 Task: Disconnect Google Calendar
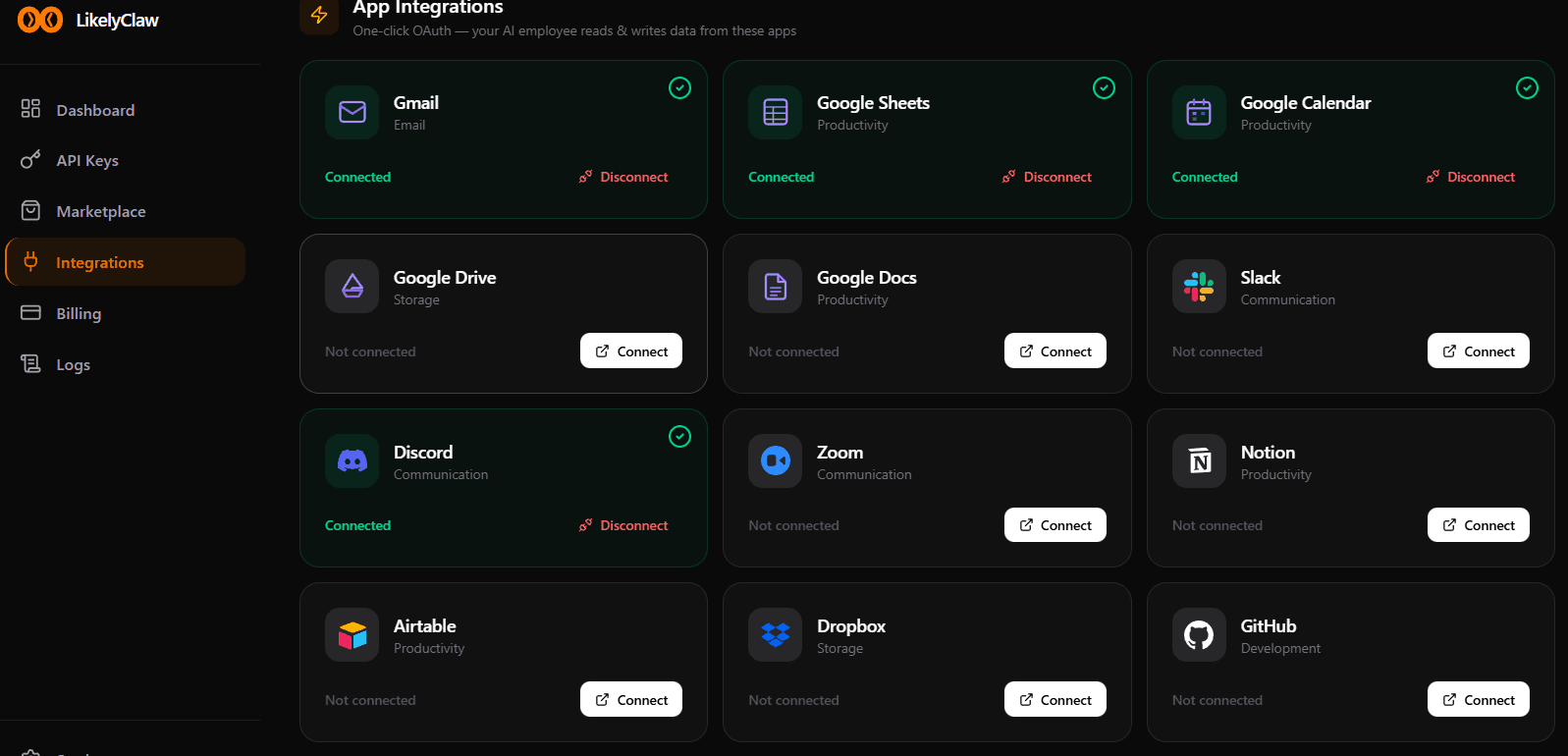click(x=1471, y=177)
